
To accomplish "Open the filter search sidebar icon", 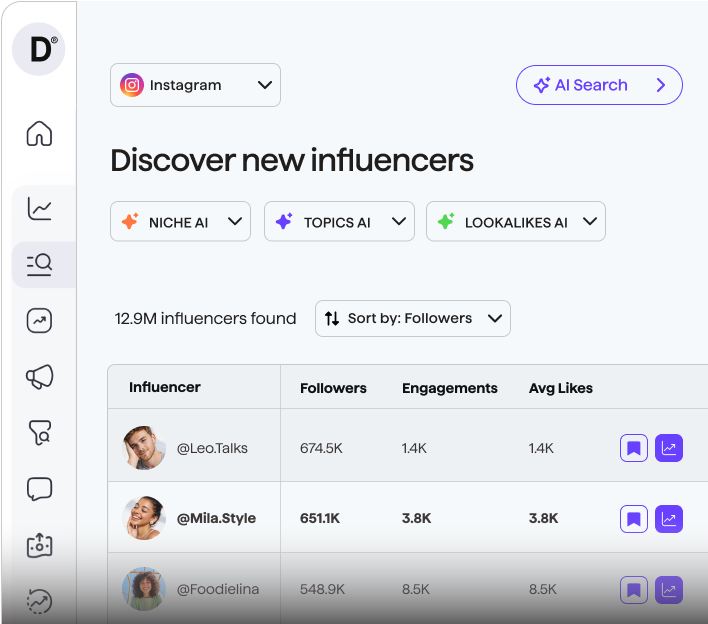I will pos(39,433).
